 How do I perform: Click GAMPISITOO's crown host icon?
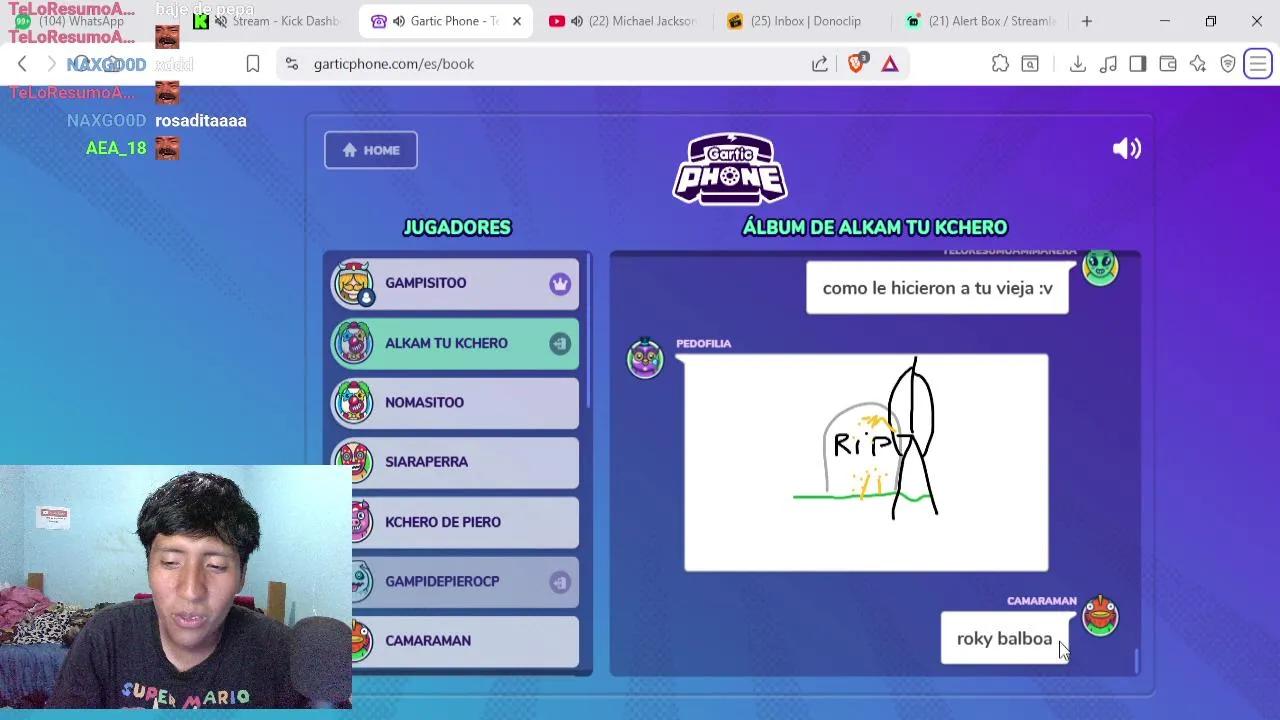click(560, 283)
